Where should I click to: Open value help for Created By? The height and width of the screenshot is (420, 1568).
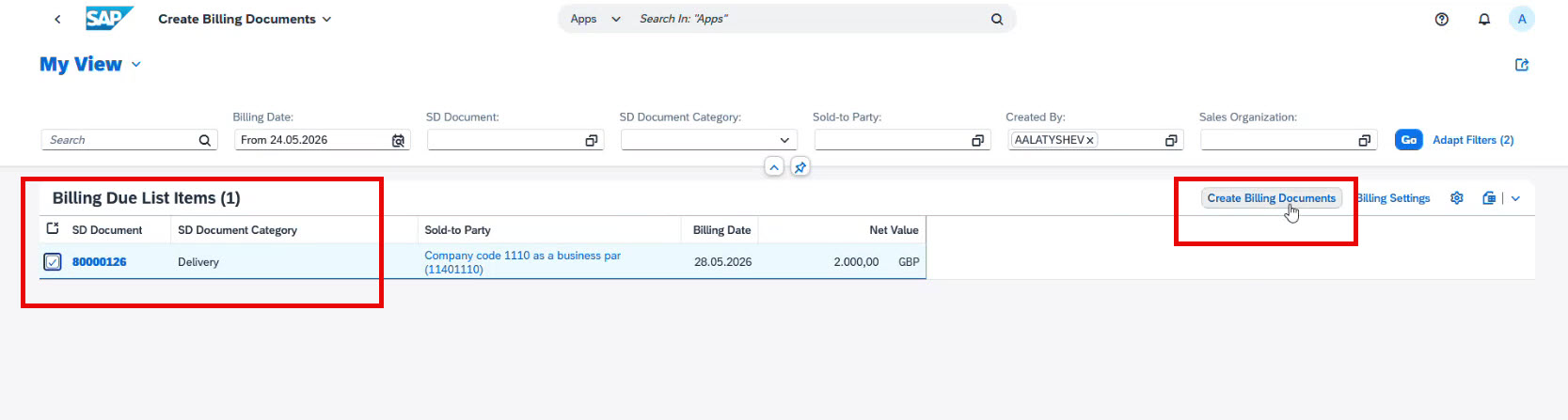(x=1171, y=140)
